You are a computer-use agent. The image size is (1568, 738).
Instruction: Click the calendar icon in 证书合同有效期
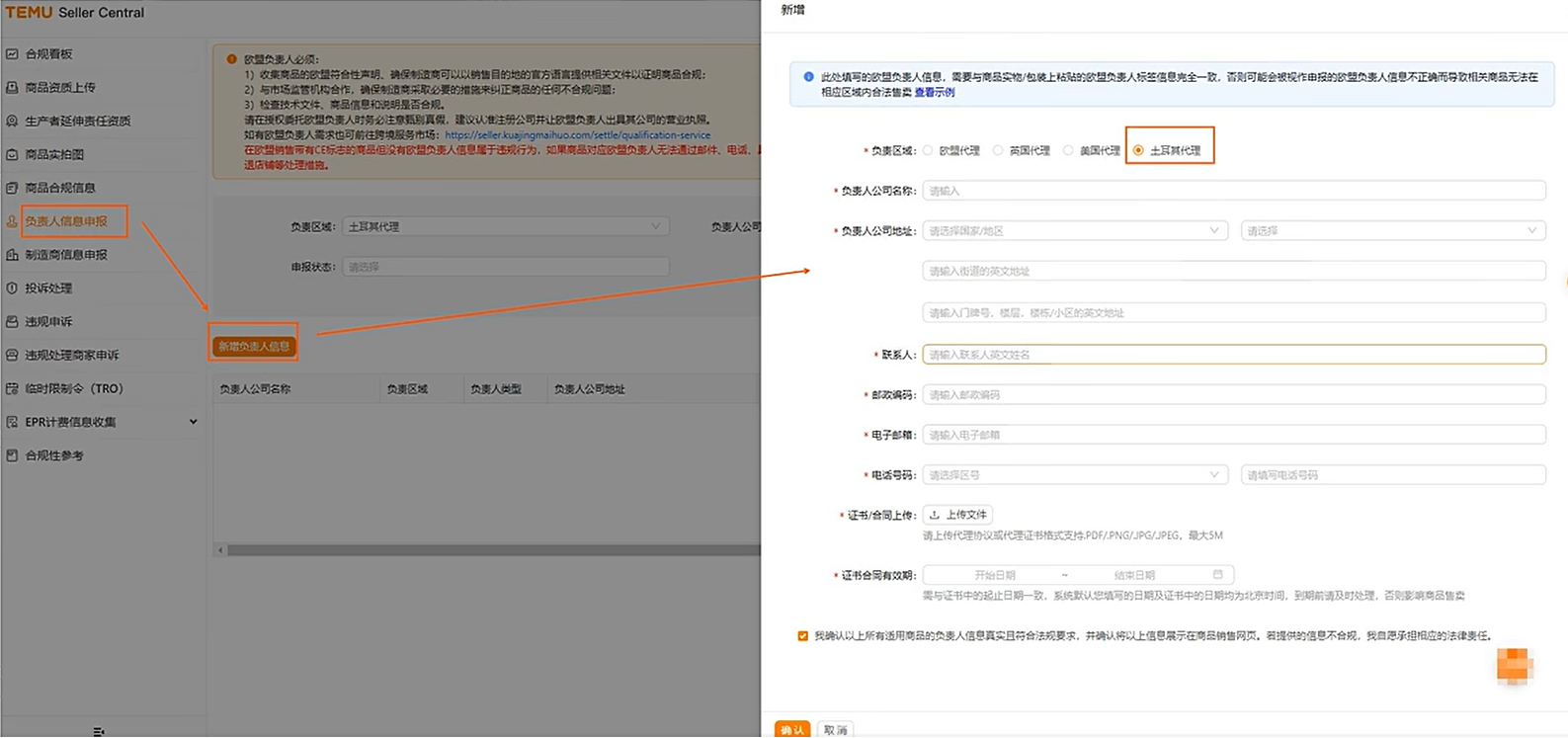click(1217, 574)
